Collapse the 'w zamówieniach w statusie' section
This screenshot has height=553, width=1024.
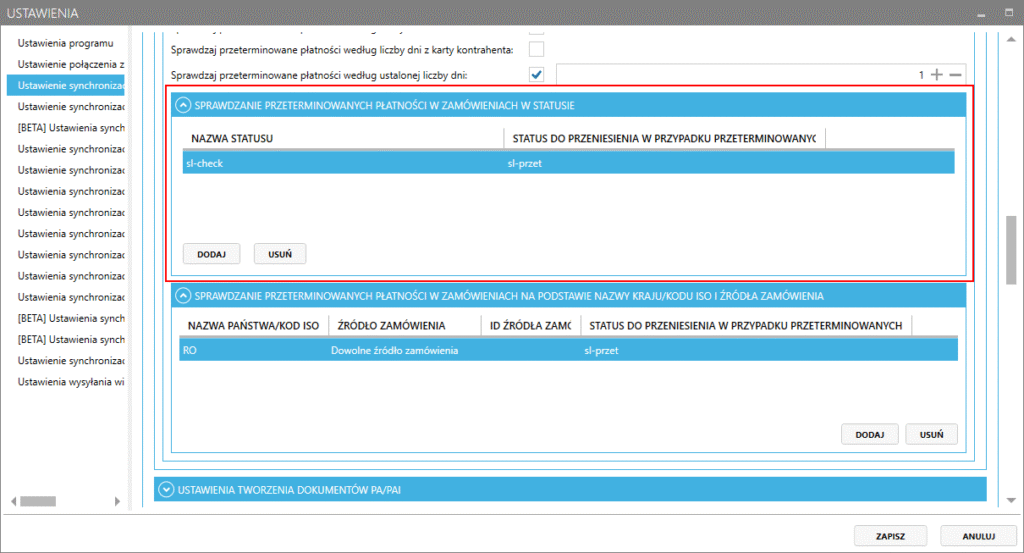click(x=183, y=104)
